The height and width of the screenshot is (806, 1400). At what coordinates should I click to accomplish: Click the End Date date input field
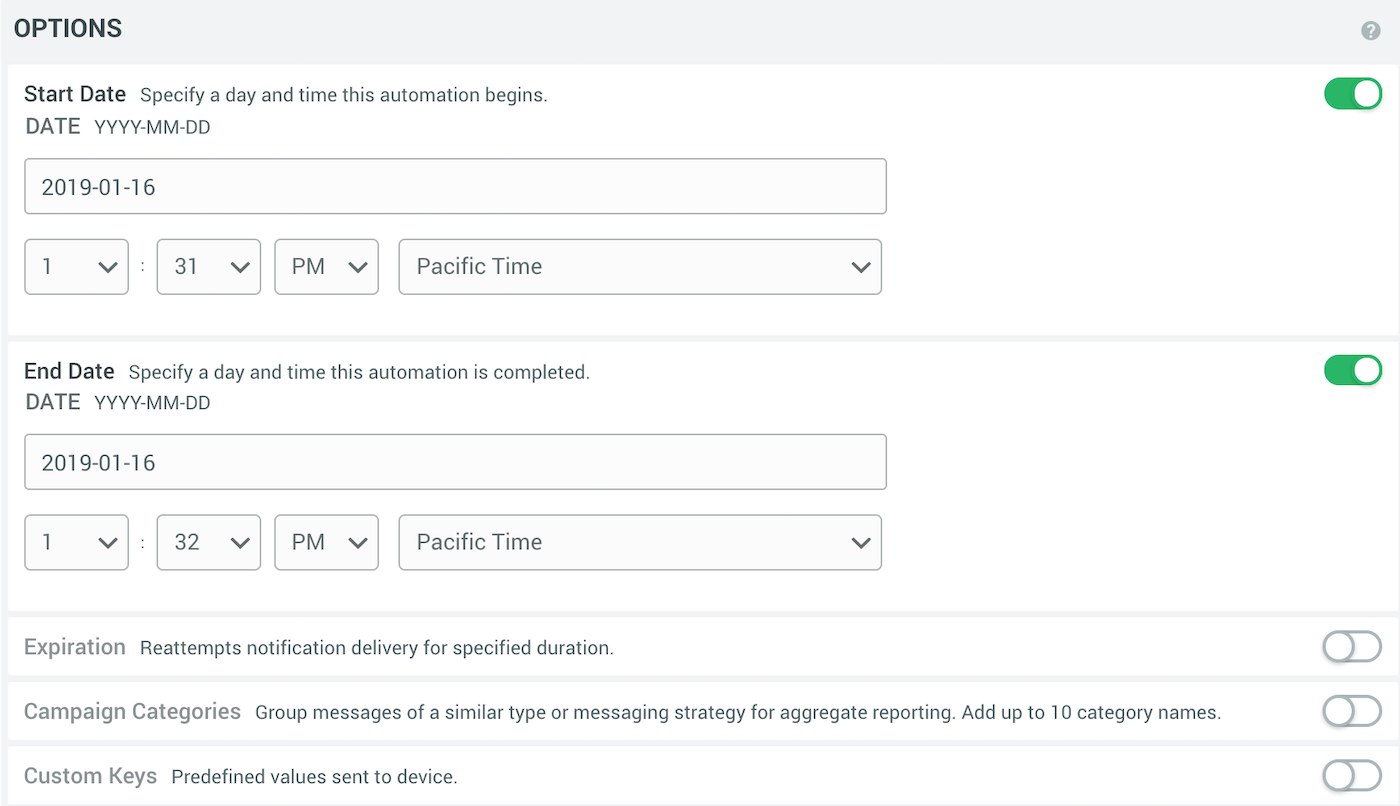(455, 462)
